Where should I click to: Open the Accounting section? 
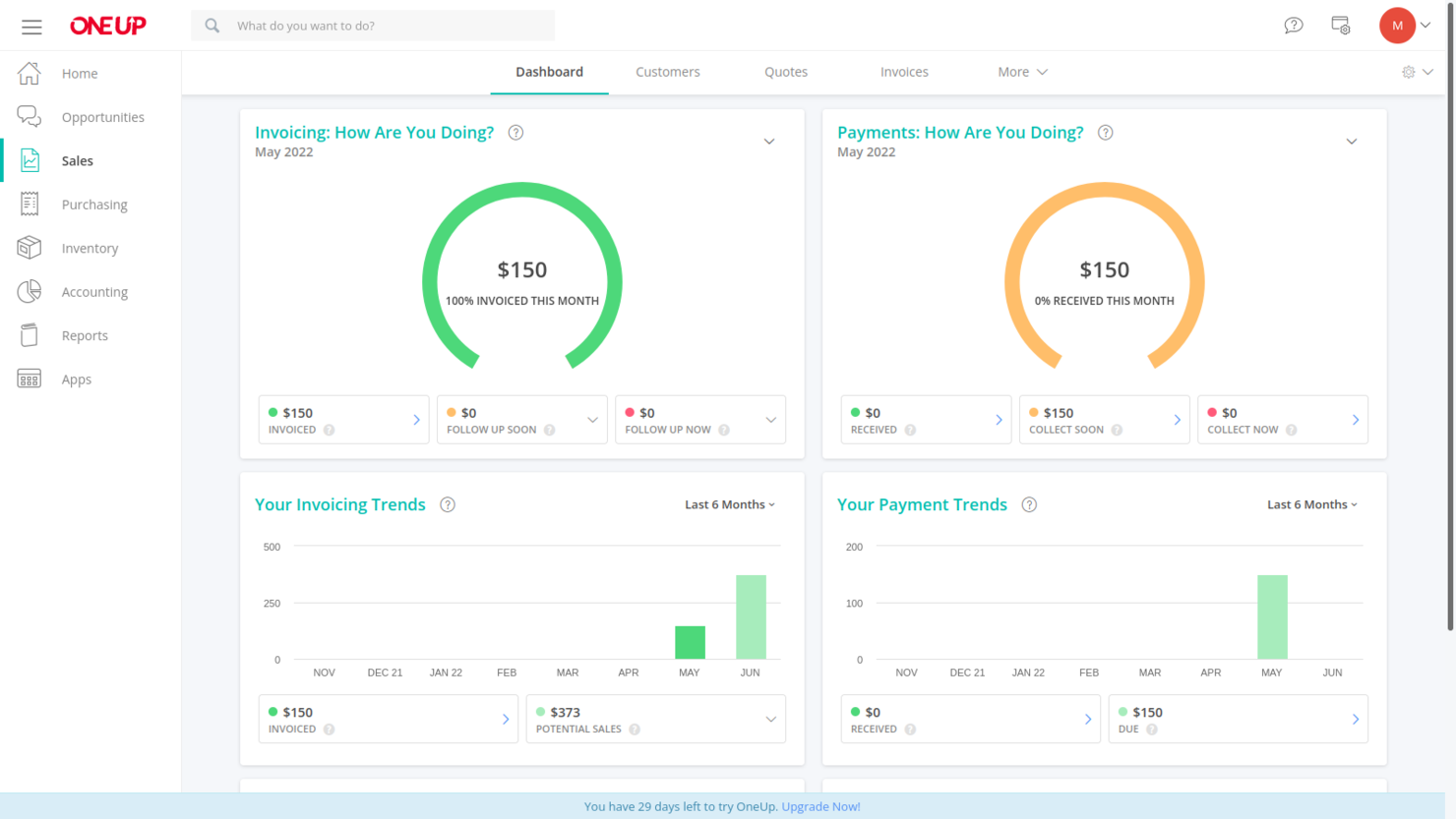tap(94, 291)
